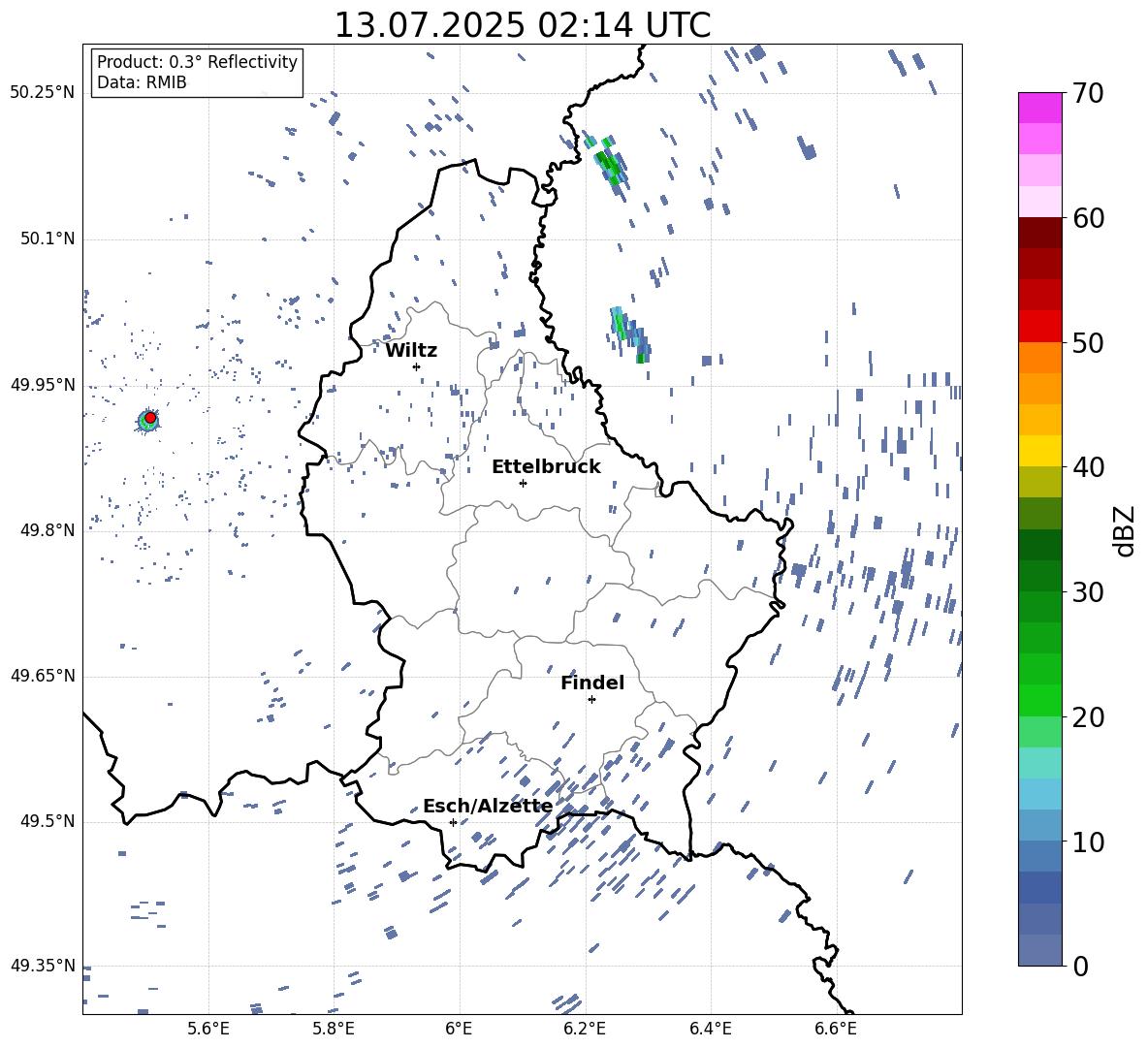Click the 50 colorbar tick label
Viewport: 1148px width, 1048px height.
click(x=1088, y=343)
